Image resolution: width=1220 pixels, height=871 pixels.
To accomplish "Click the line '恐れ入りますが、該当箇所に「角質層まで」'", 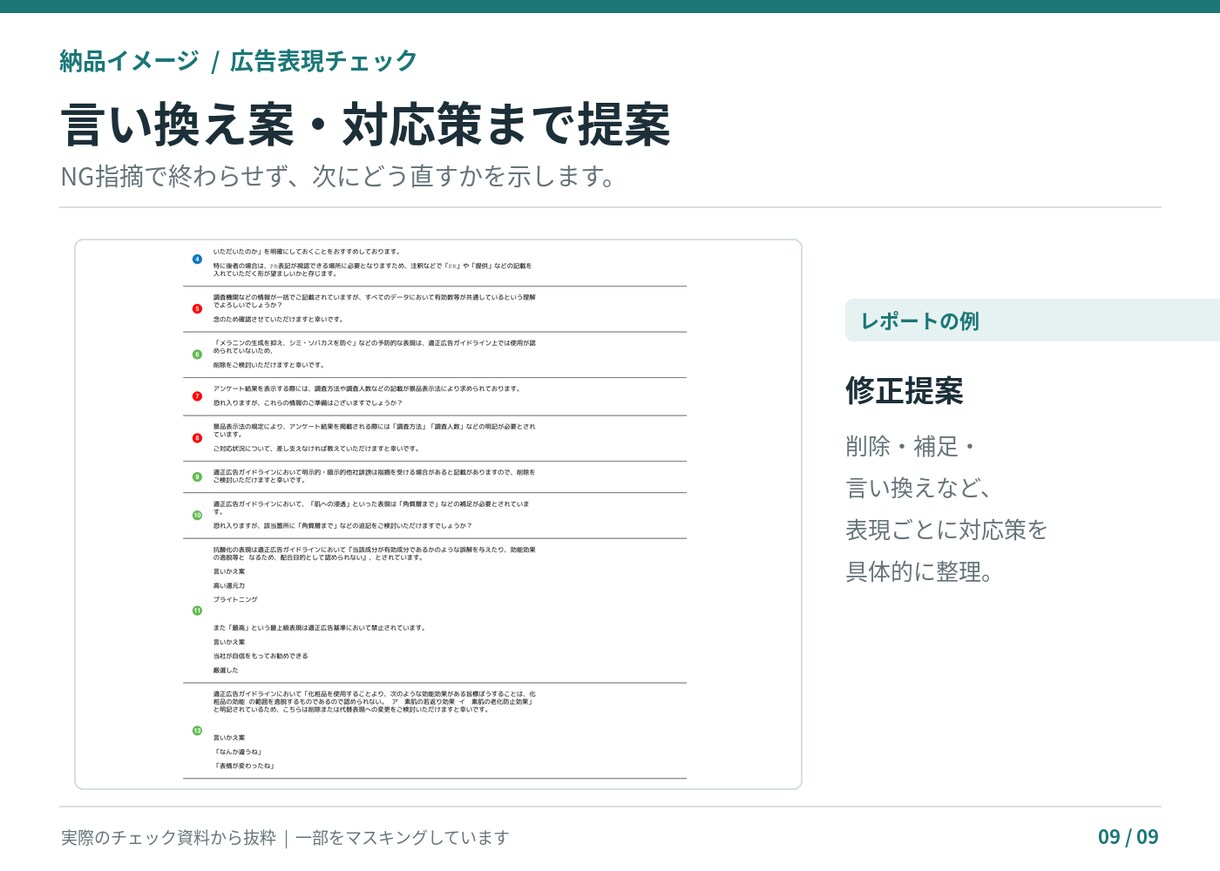I will pos(342,525).
